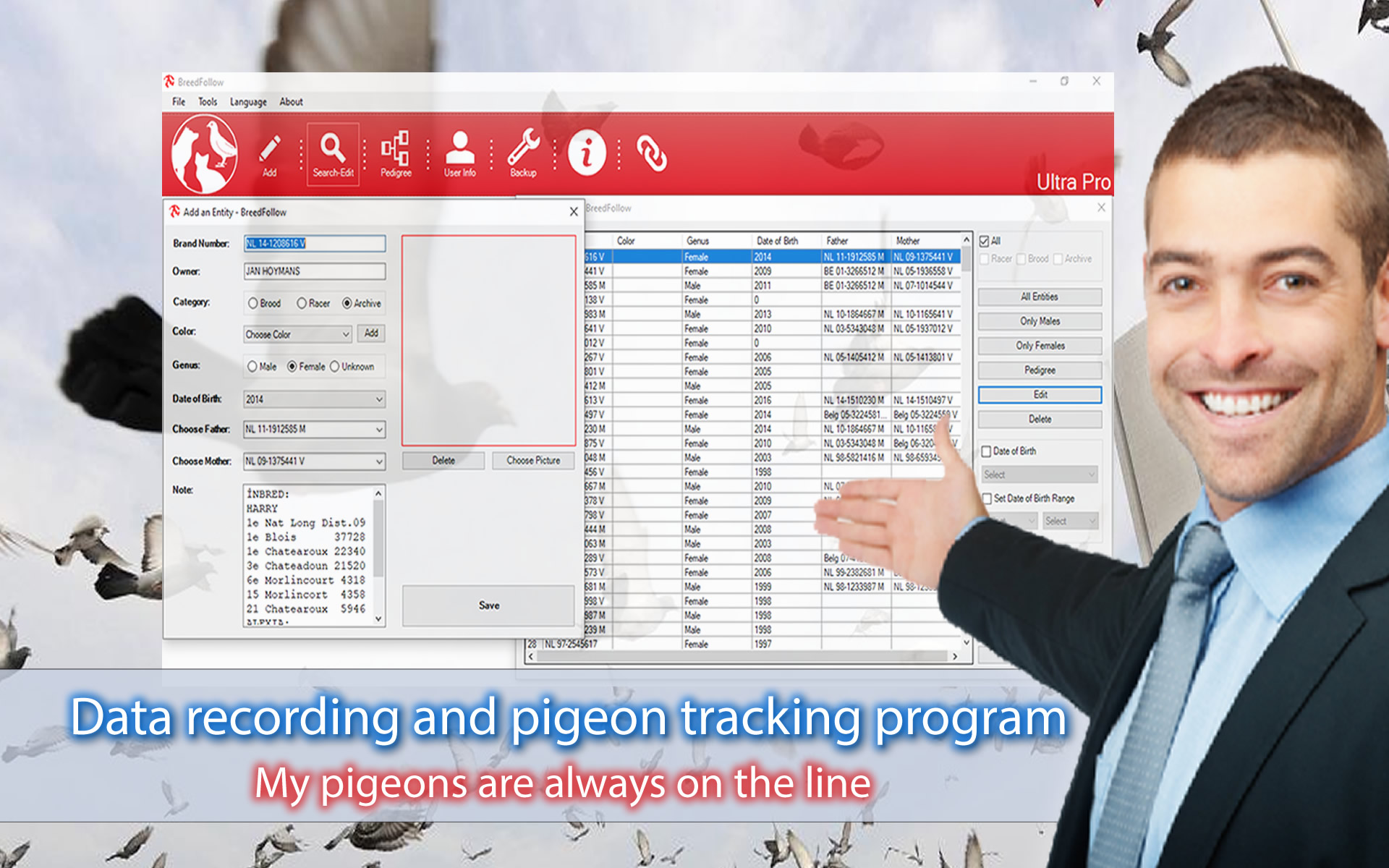Open the range end Select dropdown
1389x868 pixels.
1071,521
